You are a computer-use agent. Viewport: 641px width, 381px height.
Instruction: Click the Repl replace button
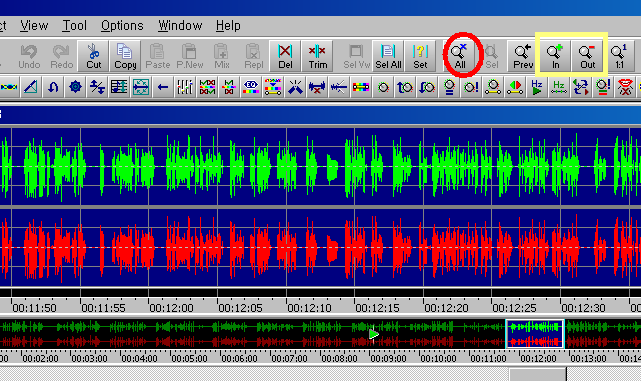(x=253, y=56)
